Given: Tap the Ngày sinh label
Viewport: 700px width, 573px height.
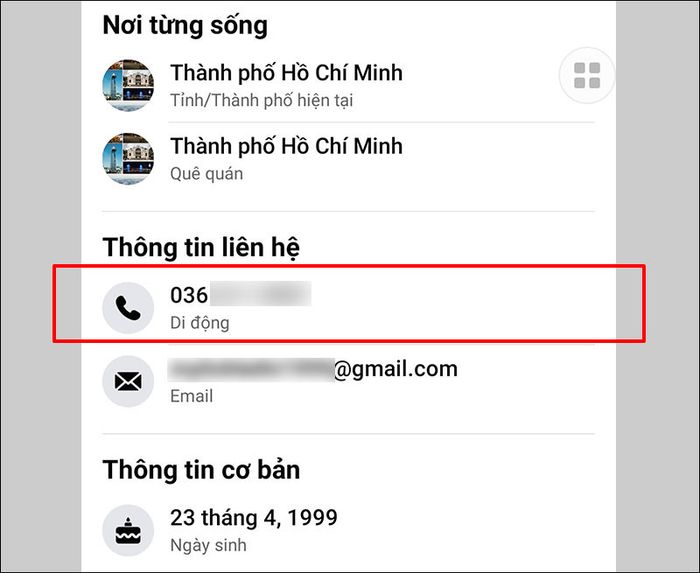Looking at the screenshot, I should pyautogui.click(x=208, y=545).
